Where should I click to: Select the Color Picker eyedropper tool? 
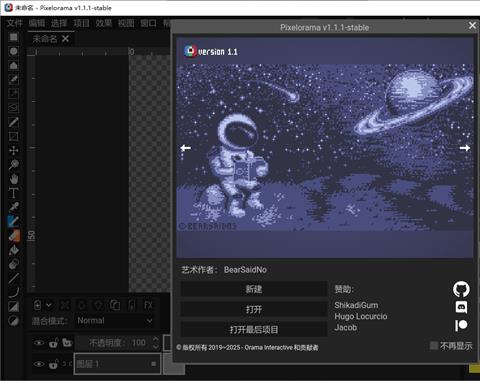click(13, 207)
